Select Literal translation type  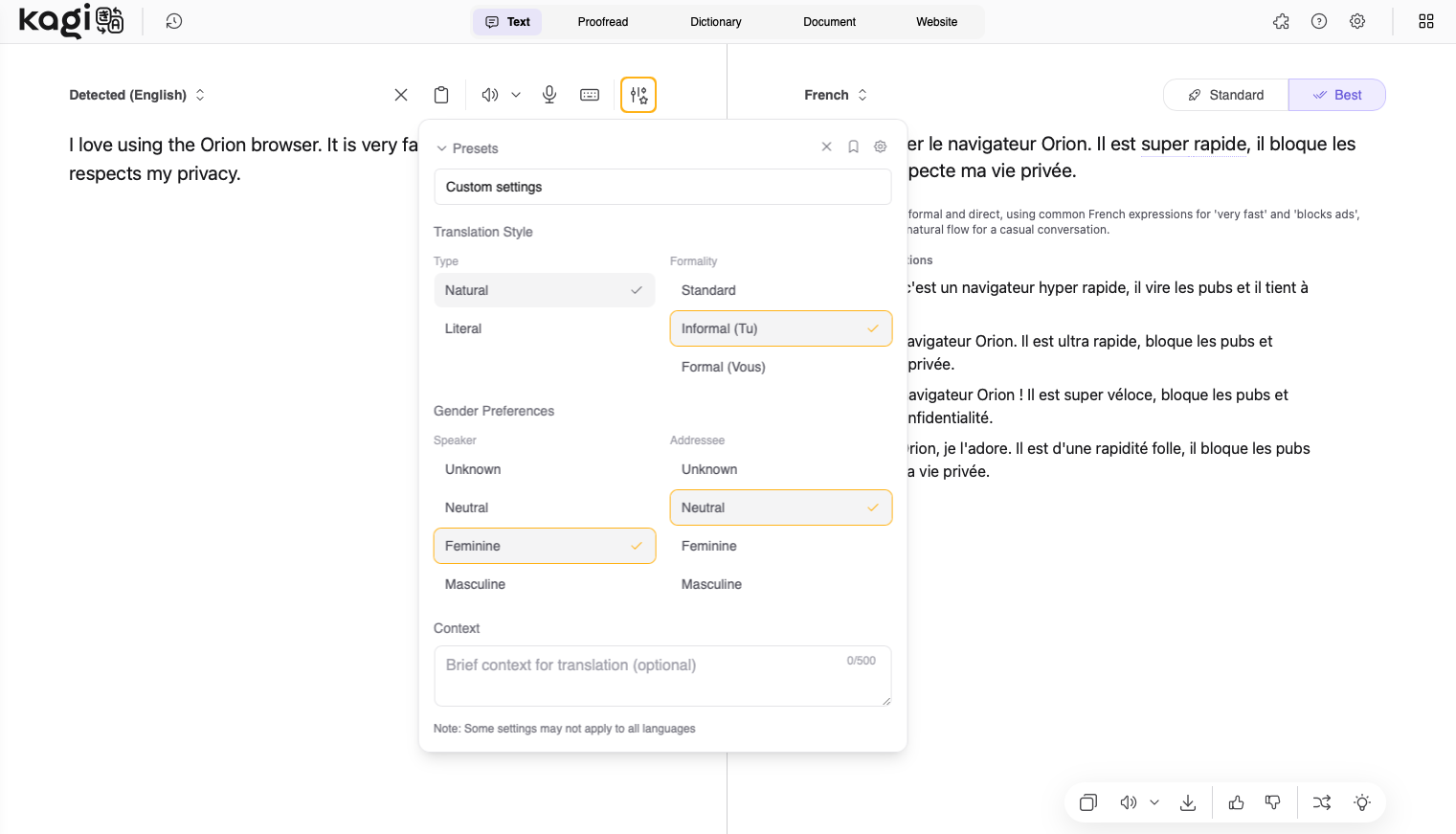coord(545,328)
